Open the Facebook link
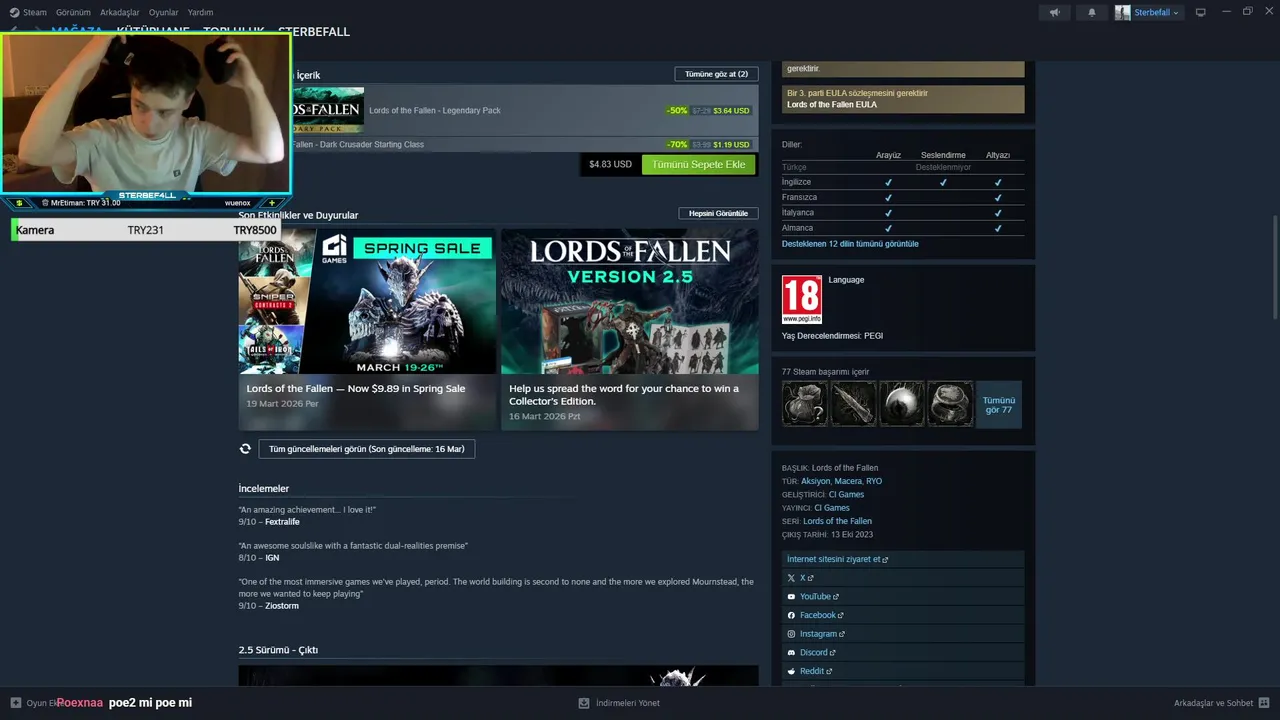Viewport: 1280px width, 720px height. (817, 615)
